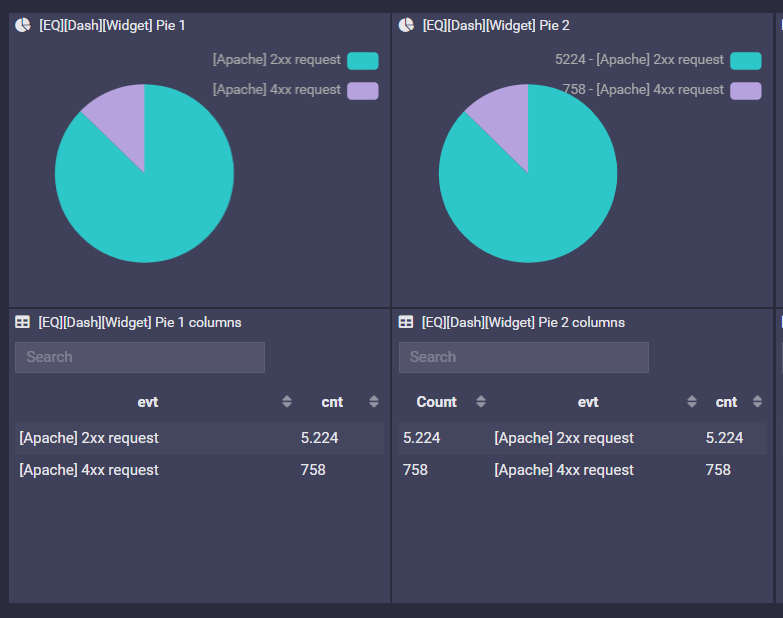Click 'evt' column header in Pie 1 columns
This screenshot has height=618, width=783.
coord(148,402)
